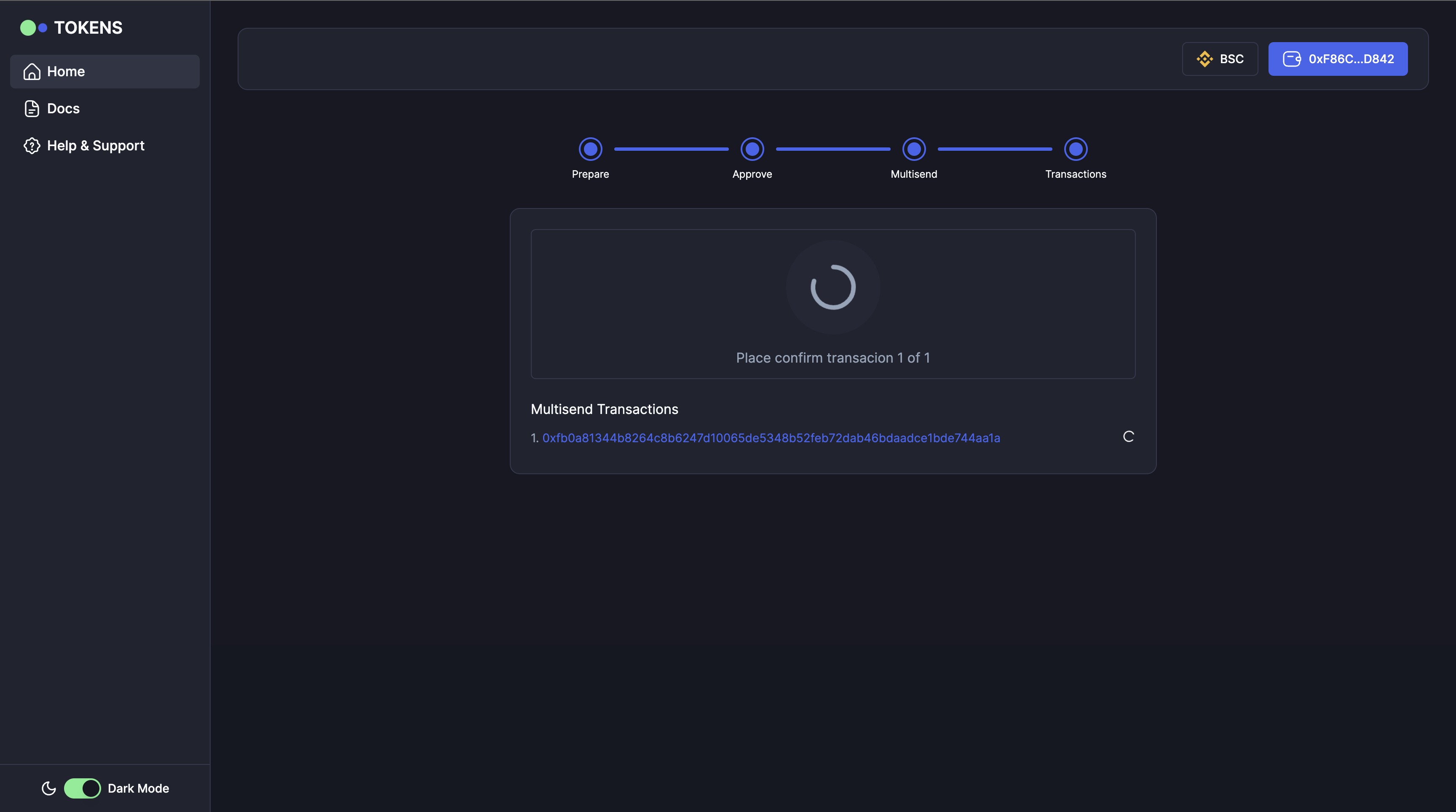The height and width of the screenshot is (812, 1456).
Task: Expand the network selector showing BSC
Action: (x=1220, y=59)
